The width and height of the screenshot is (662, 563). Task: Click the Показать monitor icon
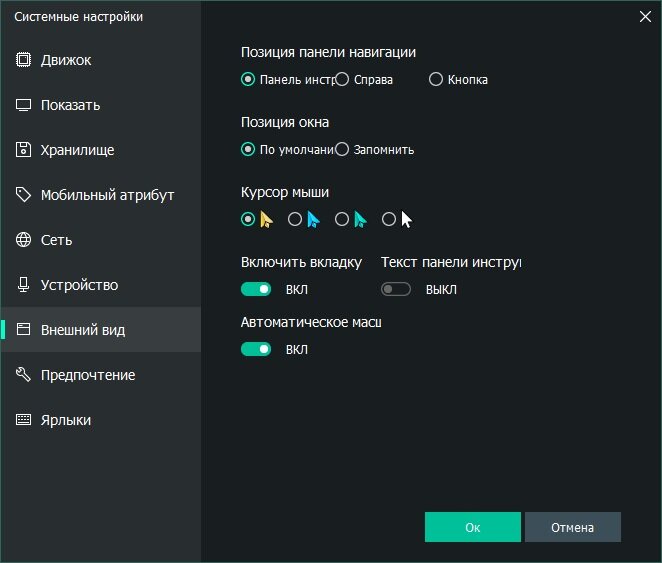(x=23, y=105)
